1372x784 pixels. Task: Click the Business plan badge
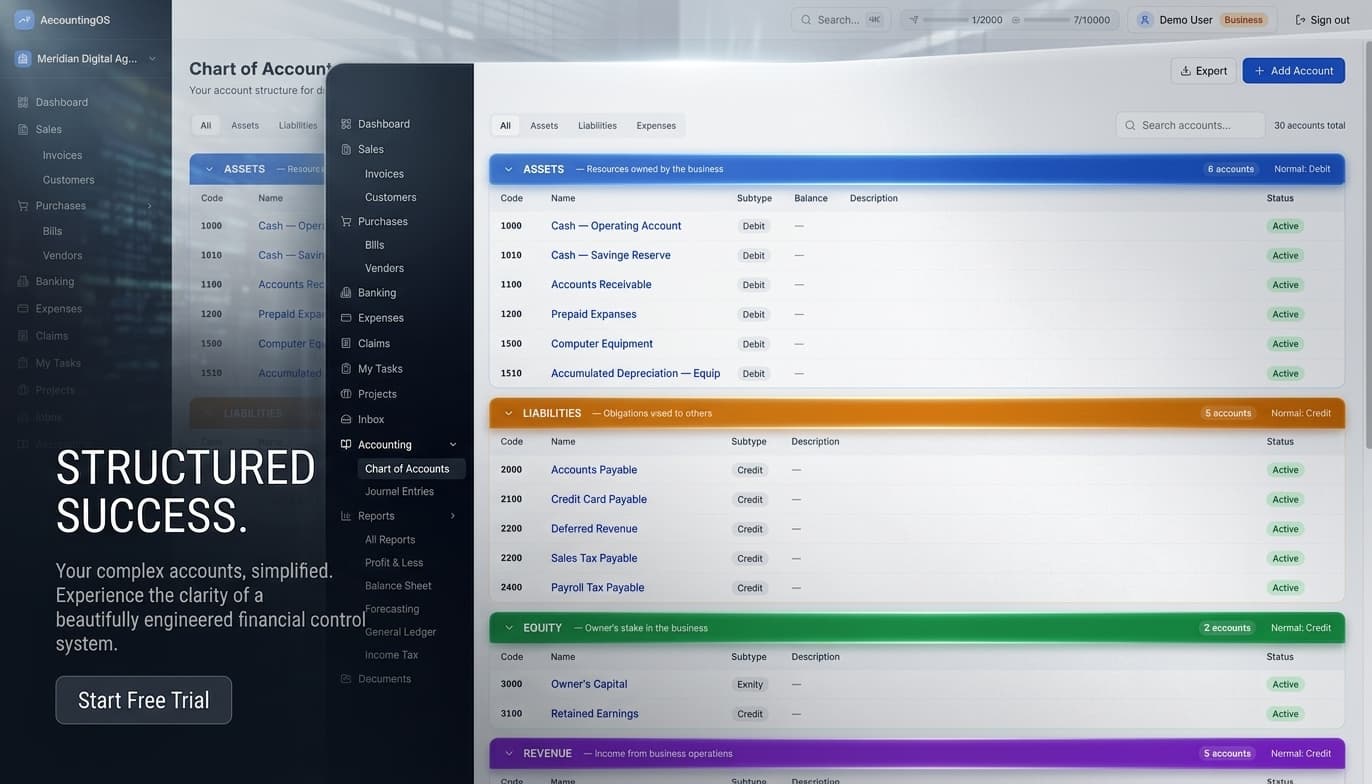click(1243, 20)
